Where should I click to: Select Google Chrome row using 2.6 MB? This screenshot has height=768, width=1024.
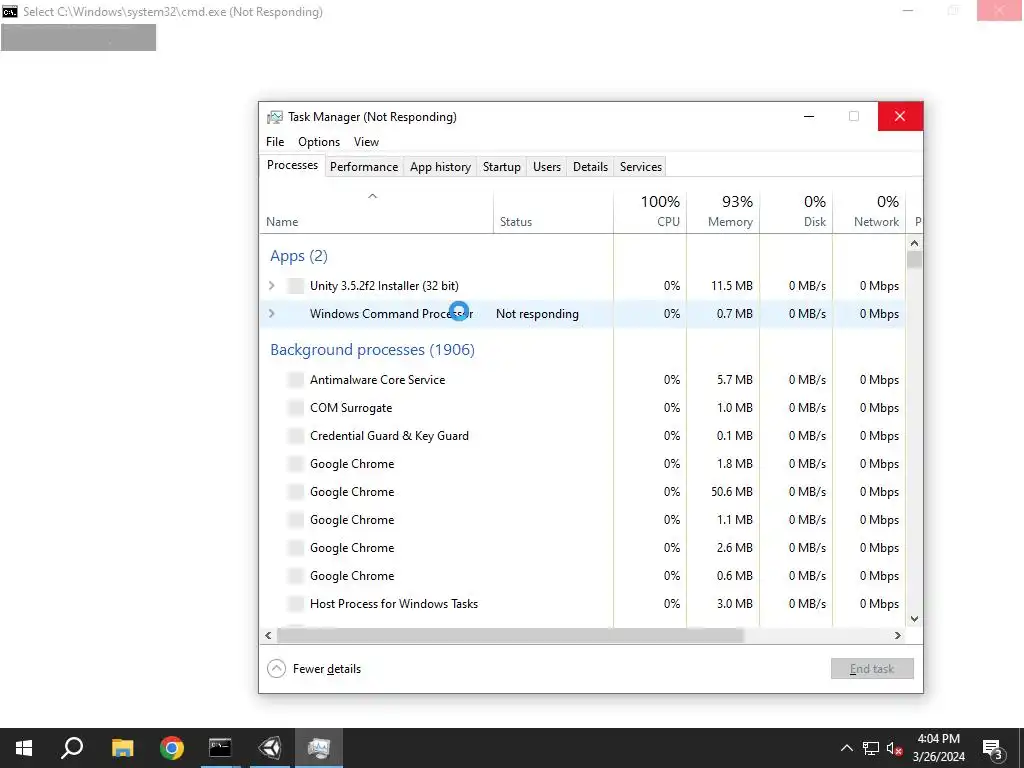click(583, 548)
